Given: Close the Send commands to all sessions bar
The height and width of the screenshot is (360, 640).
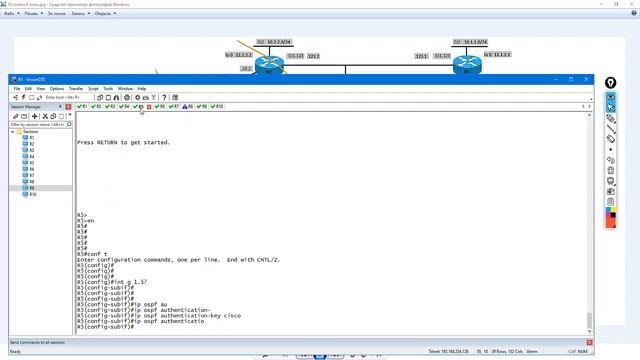Looking at the screenshot, I should click(x=589, y=342).
